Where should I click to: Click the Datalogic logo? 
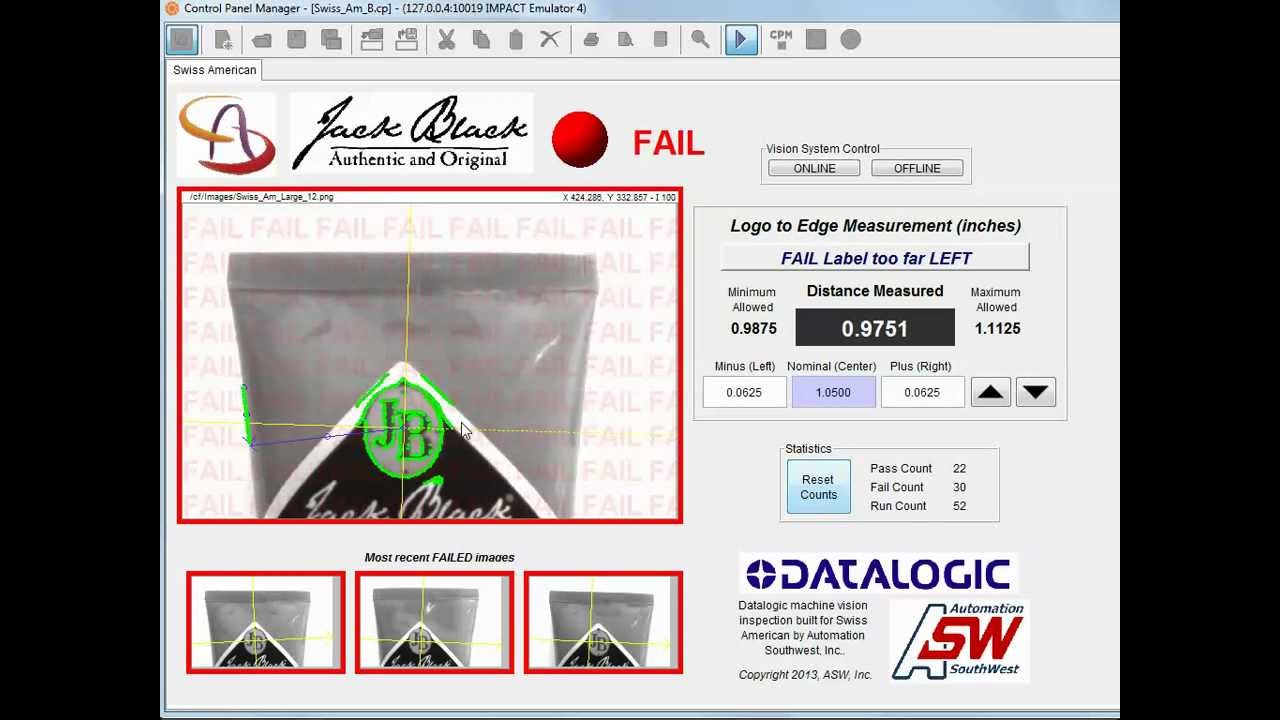point(878,574)
